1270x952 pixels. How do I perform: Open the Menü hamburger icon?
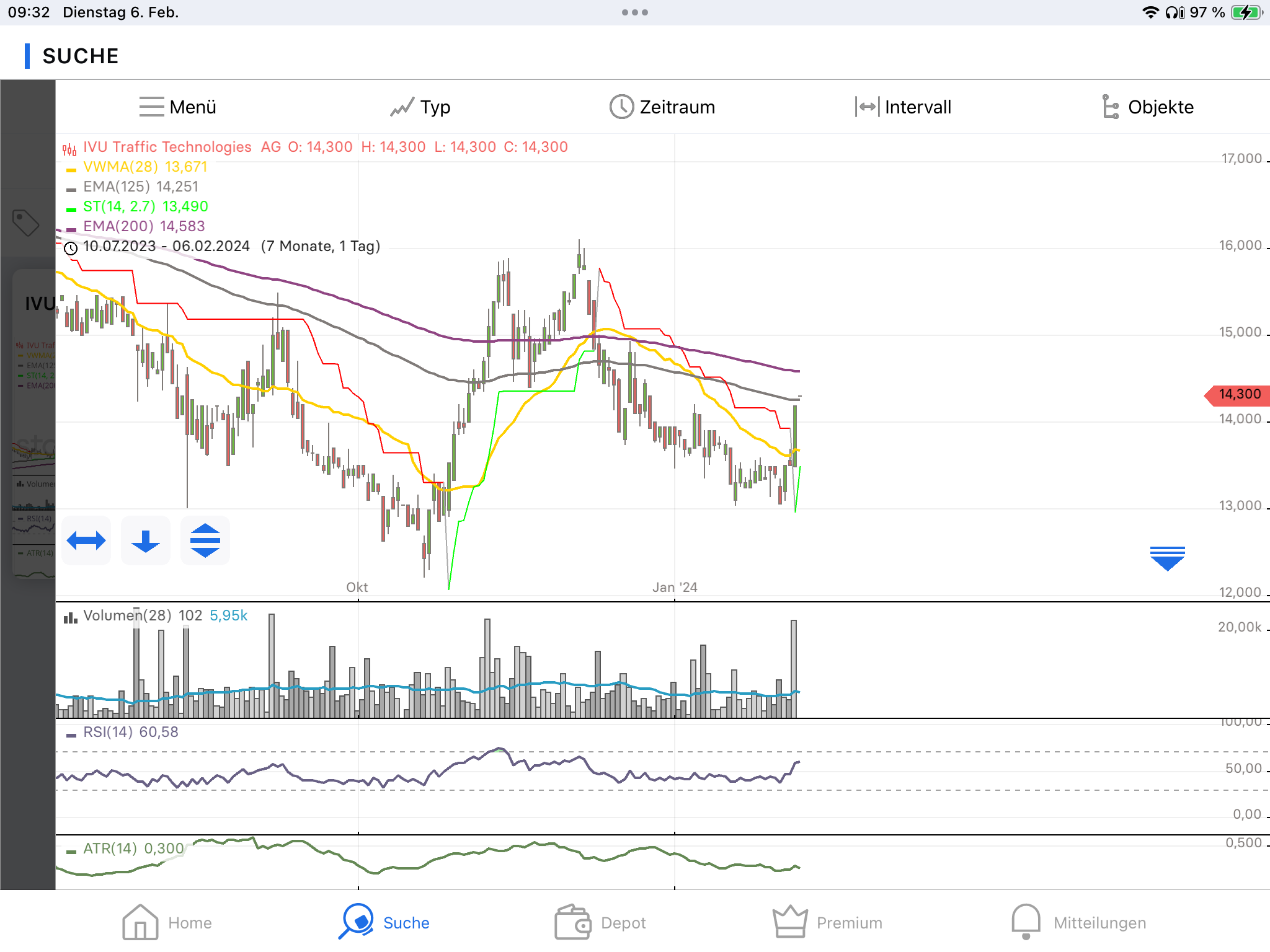point(152,107)
